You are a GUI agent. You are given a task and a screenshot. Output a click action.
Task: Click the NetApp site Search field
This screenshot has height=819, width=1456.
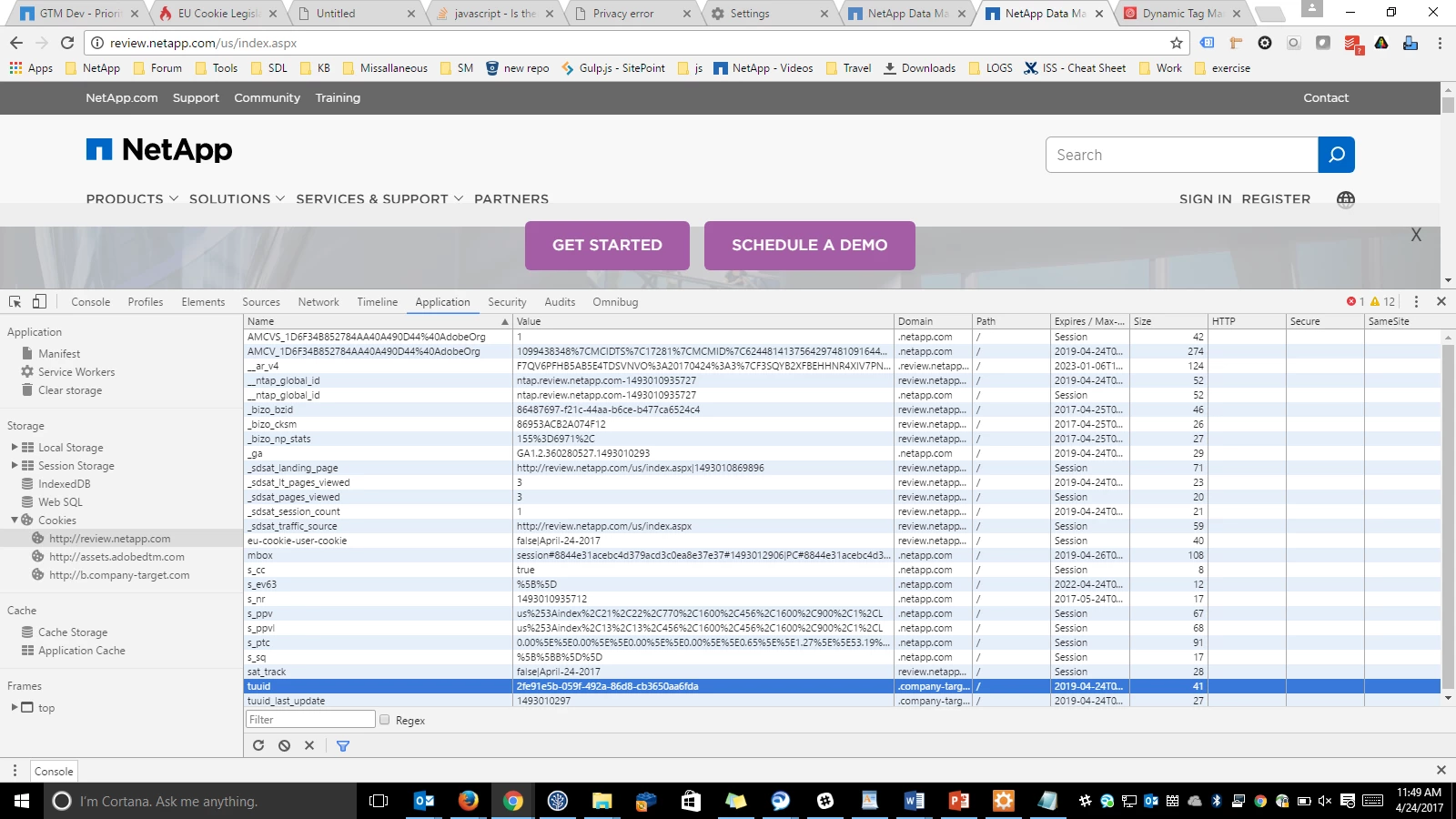[x=1182, y=155]
